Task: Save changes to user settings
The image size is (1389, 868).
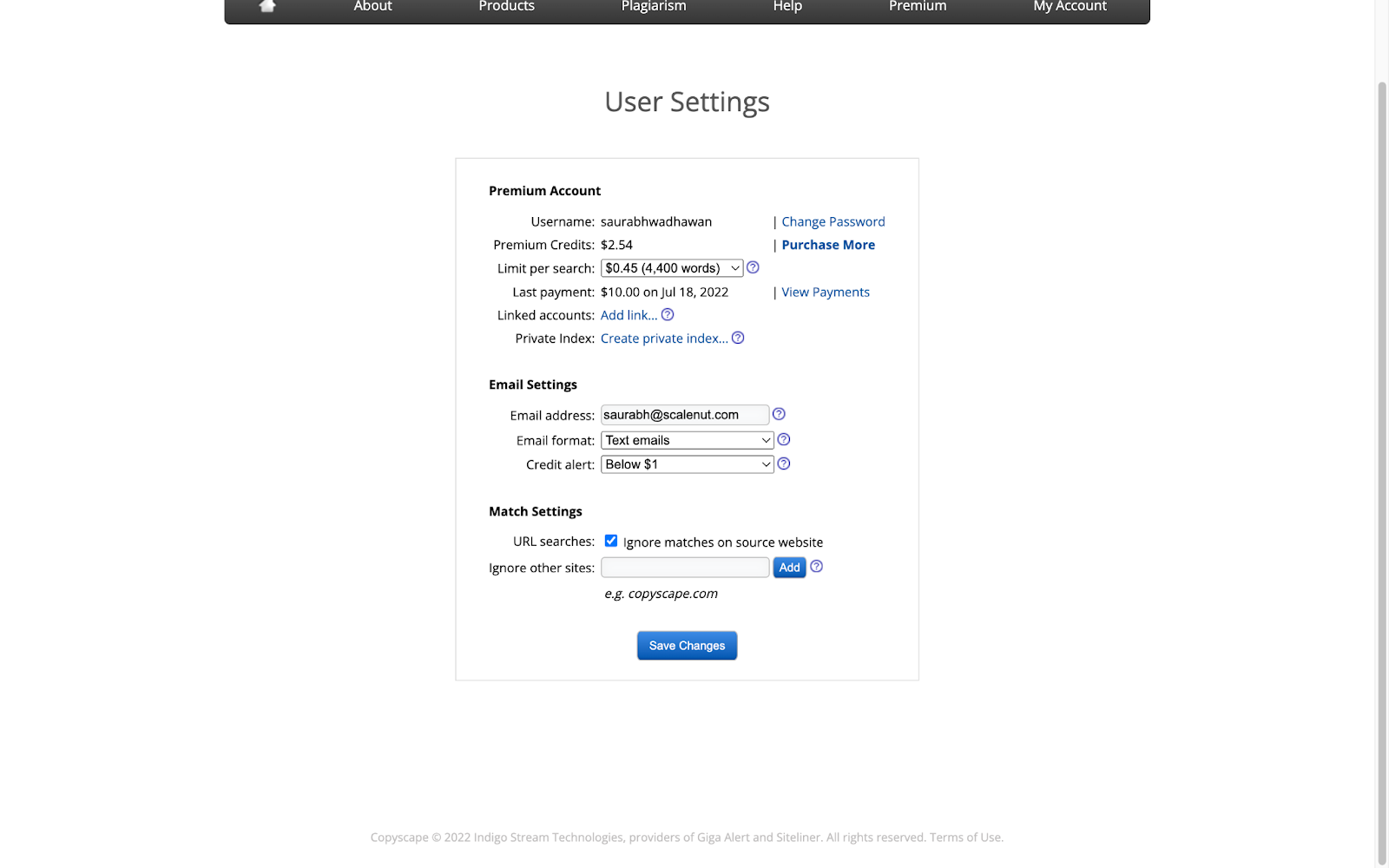Action: [x=687, y=646]
